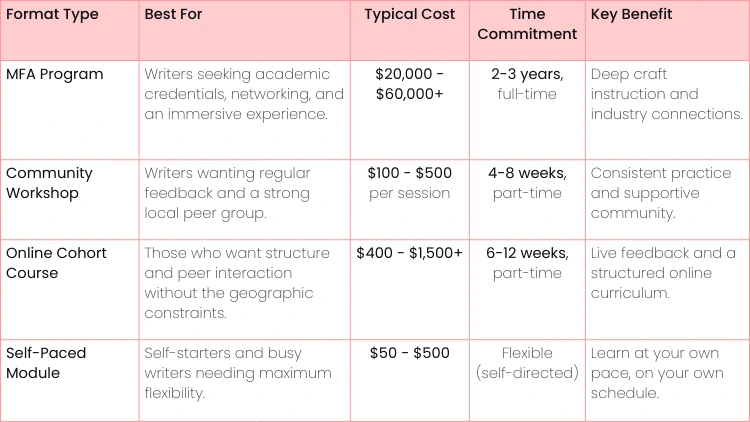This screenshot has height=422, width=750.
Task: Click the Key Benefit column header
Action: tap(632, 15)
